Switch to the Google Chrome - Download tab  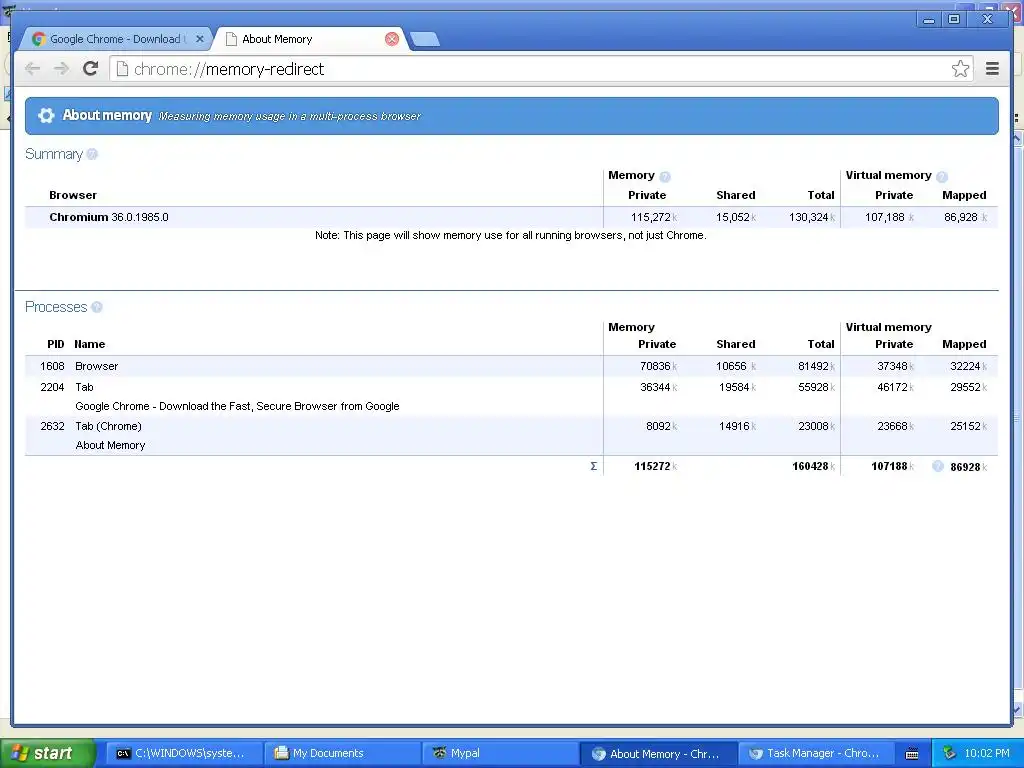(x=118, y=39)
